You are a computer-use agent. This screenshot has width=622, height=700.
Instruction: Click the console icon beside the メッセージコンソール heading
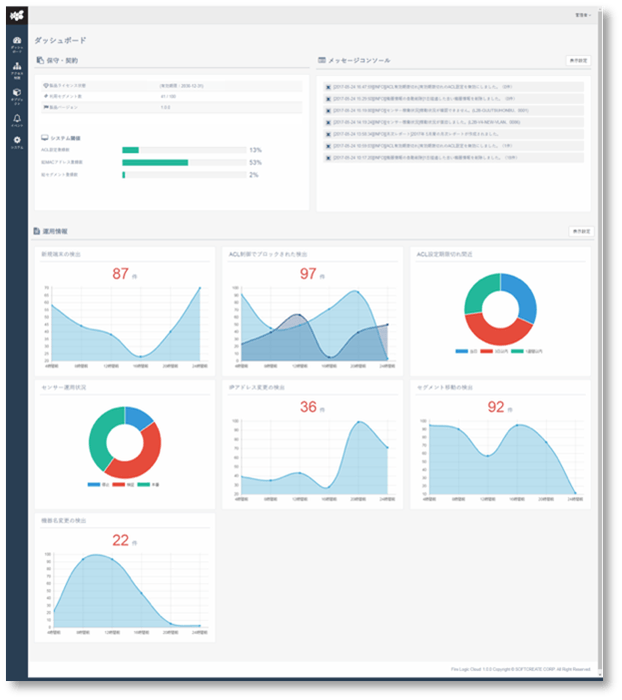(321, 60)
